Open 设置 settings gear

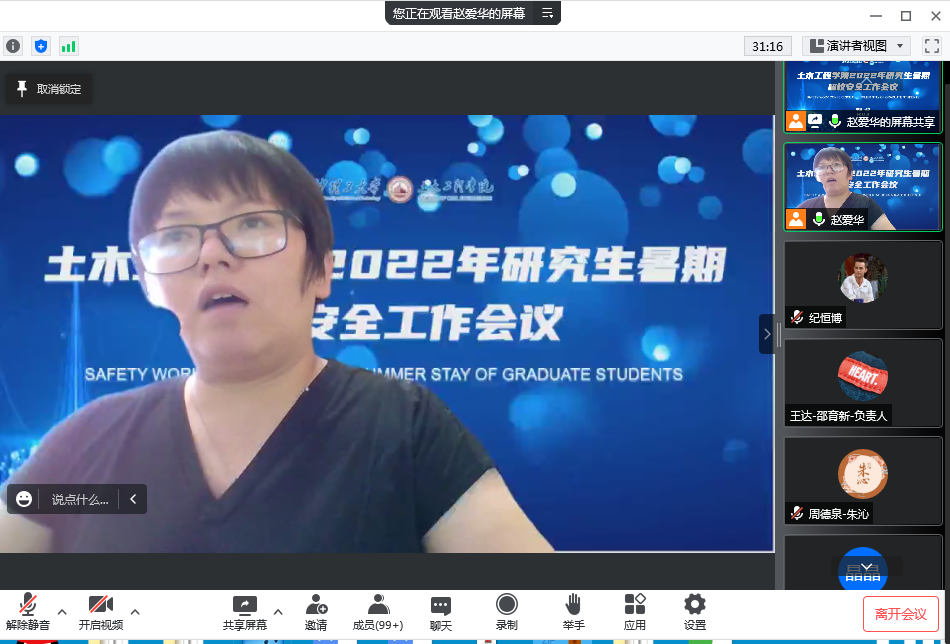695,611
